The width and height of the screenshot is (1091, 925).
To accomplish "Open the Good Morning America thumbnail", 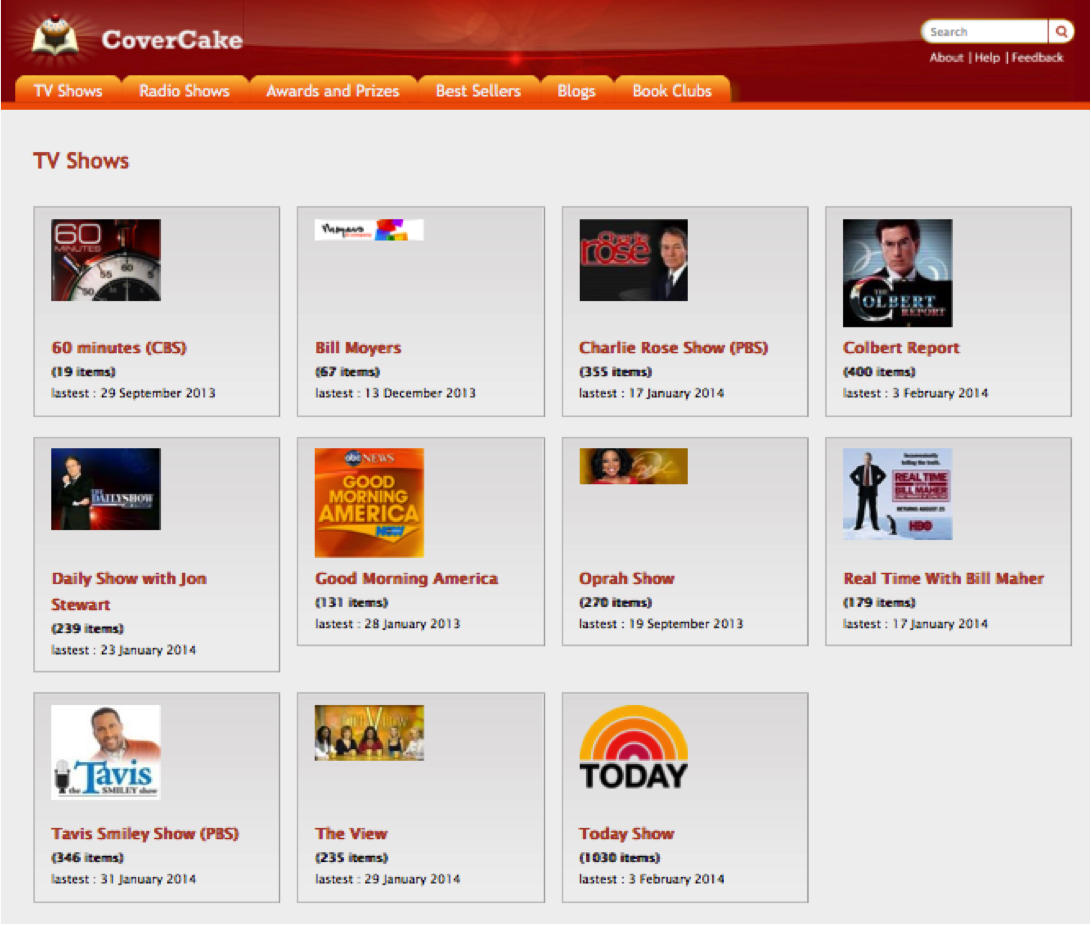I will [x=369, y=503].
